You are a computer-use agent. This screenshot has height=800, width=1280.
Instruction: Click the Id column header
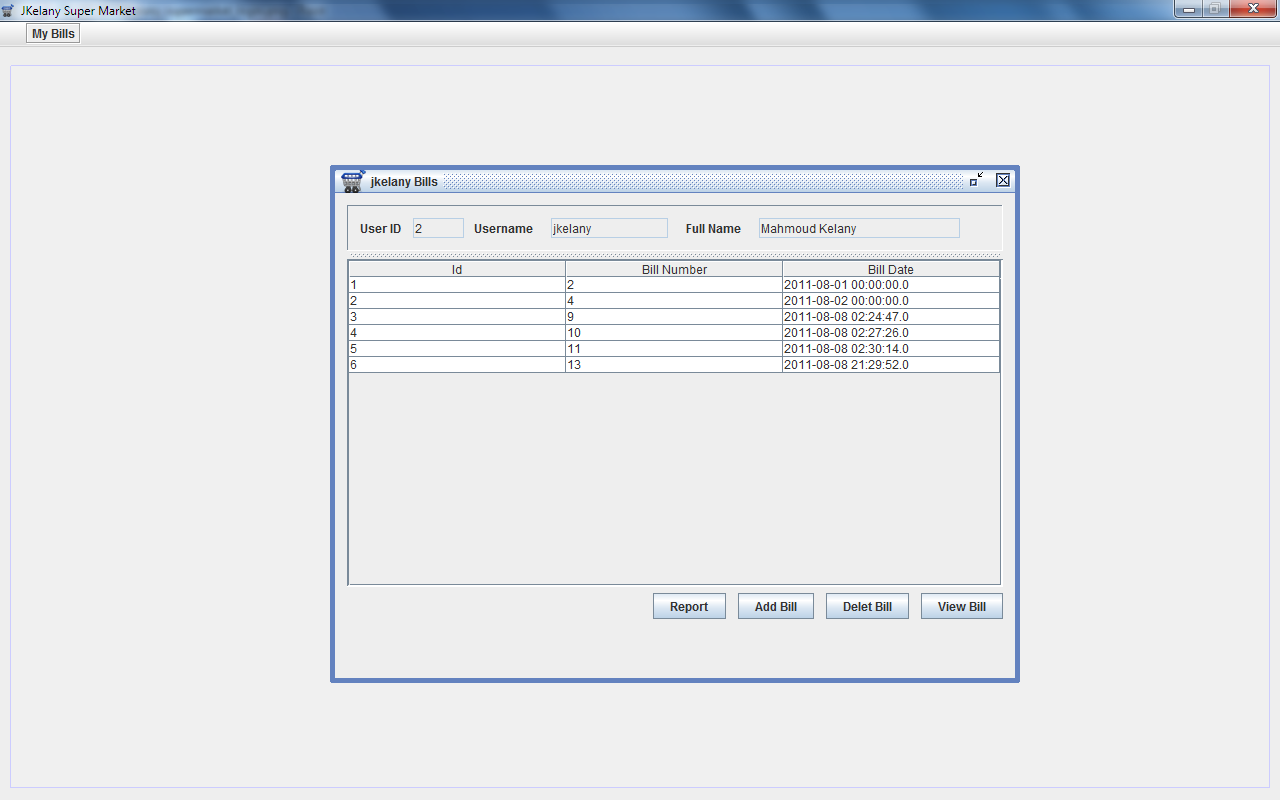[x=457, y=269]
